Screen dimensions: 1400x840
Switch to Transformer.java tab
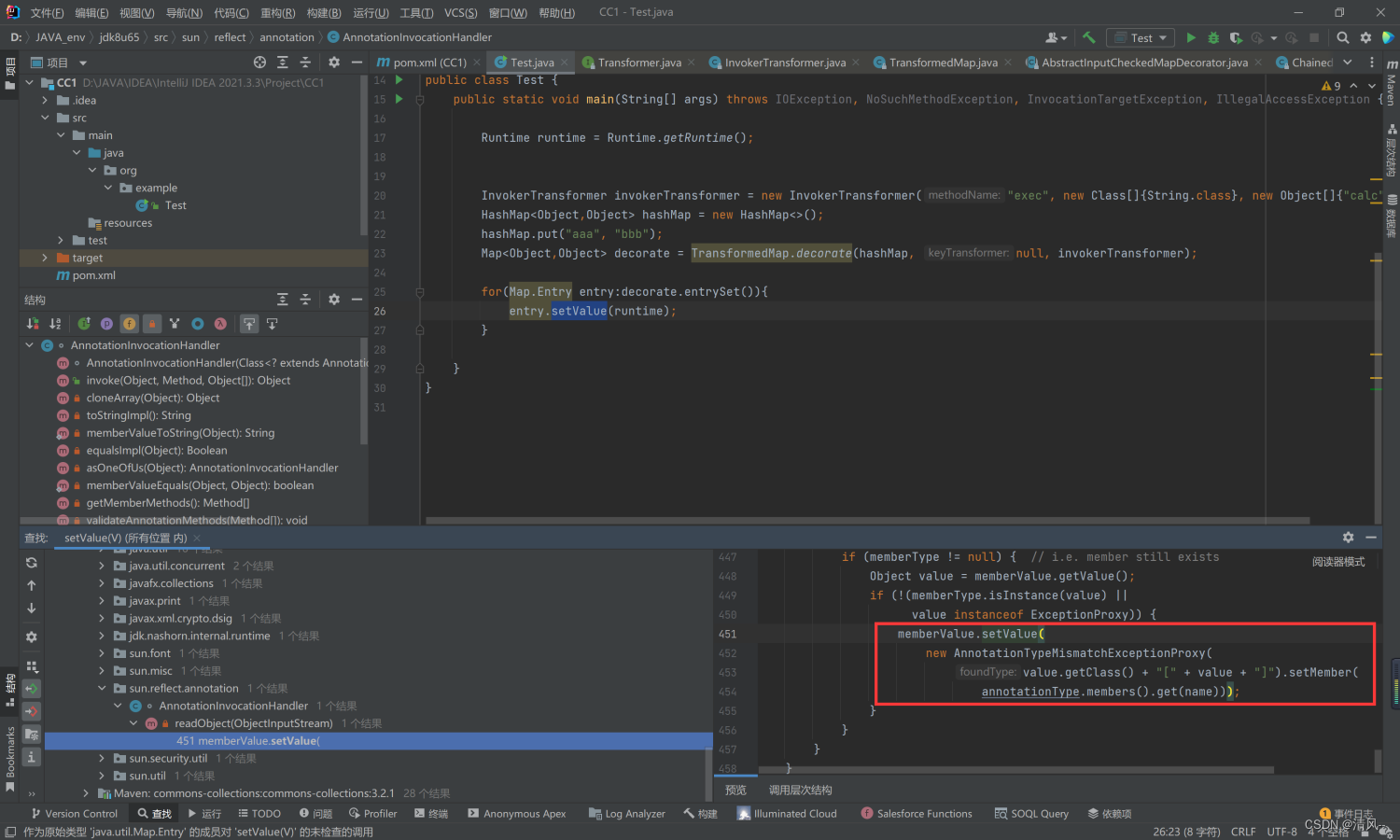tap(639, 63)
